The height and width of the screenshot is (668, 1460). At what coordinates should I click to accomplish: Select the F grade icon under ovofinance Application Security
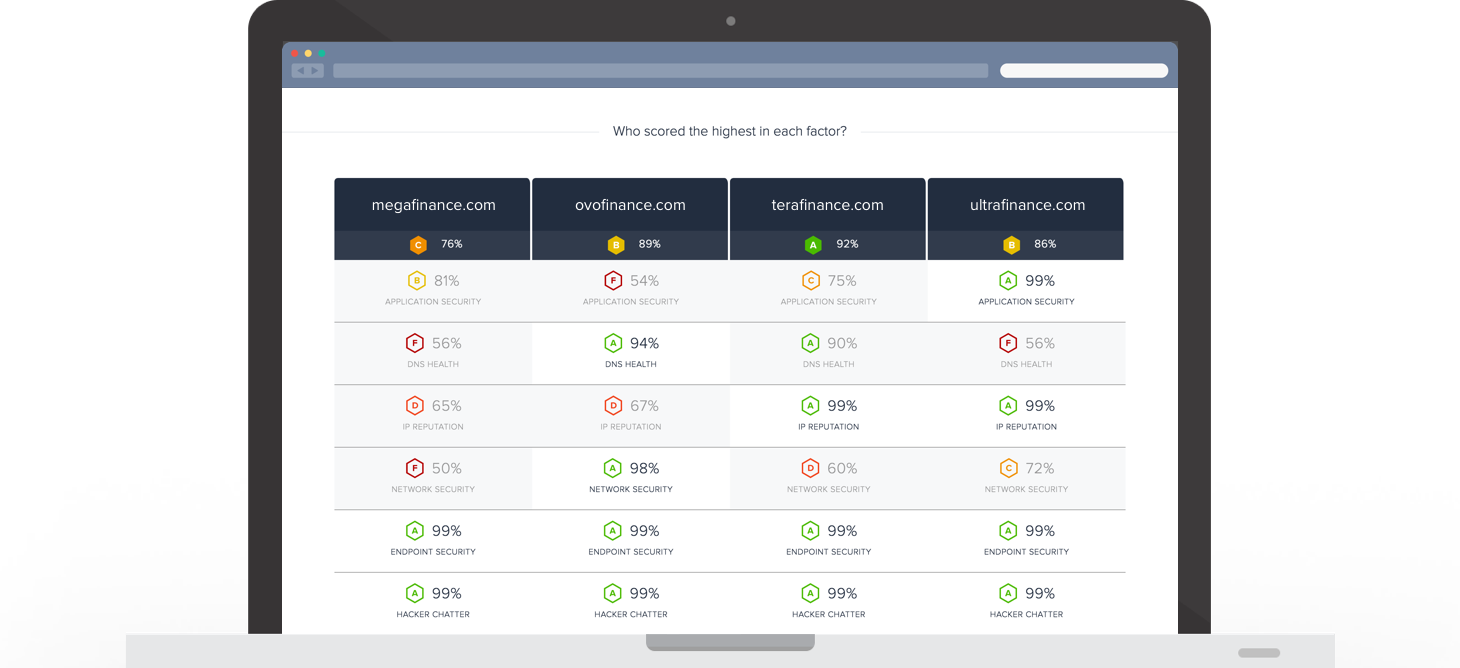pos(613,281)
